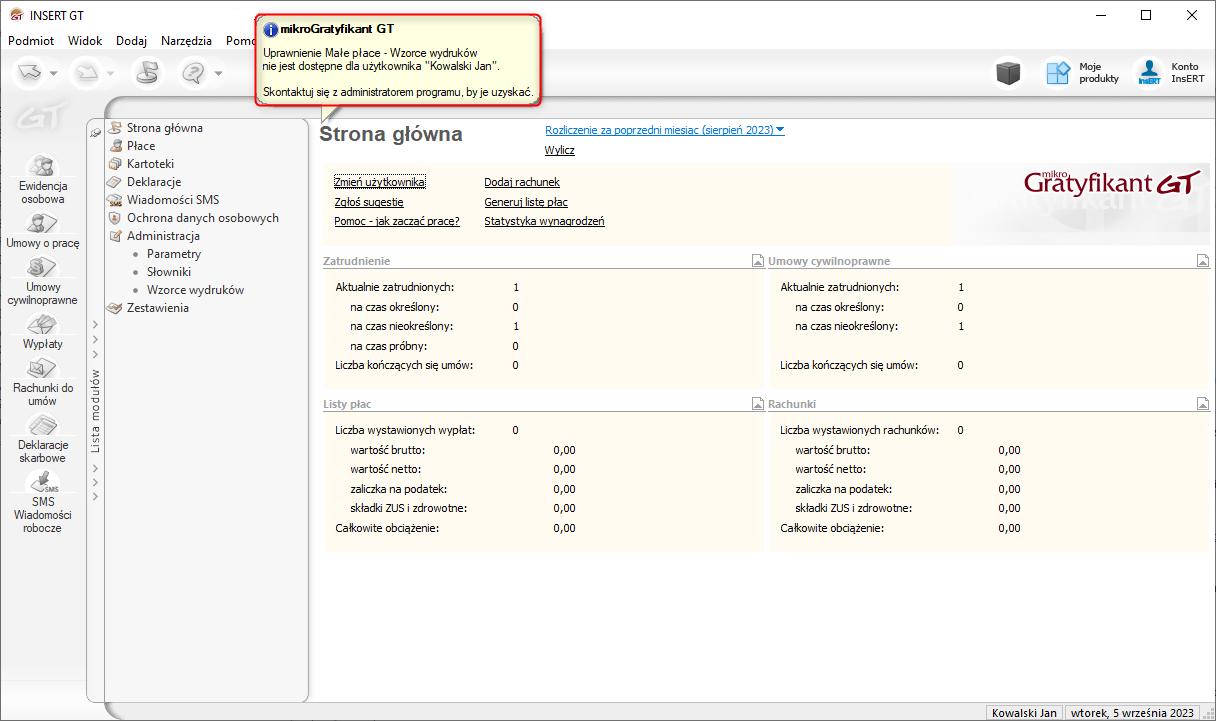The height and width of the screenshot is (721, 1216).
Task: Select Strona główna in module tree
Action: 165,128
